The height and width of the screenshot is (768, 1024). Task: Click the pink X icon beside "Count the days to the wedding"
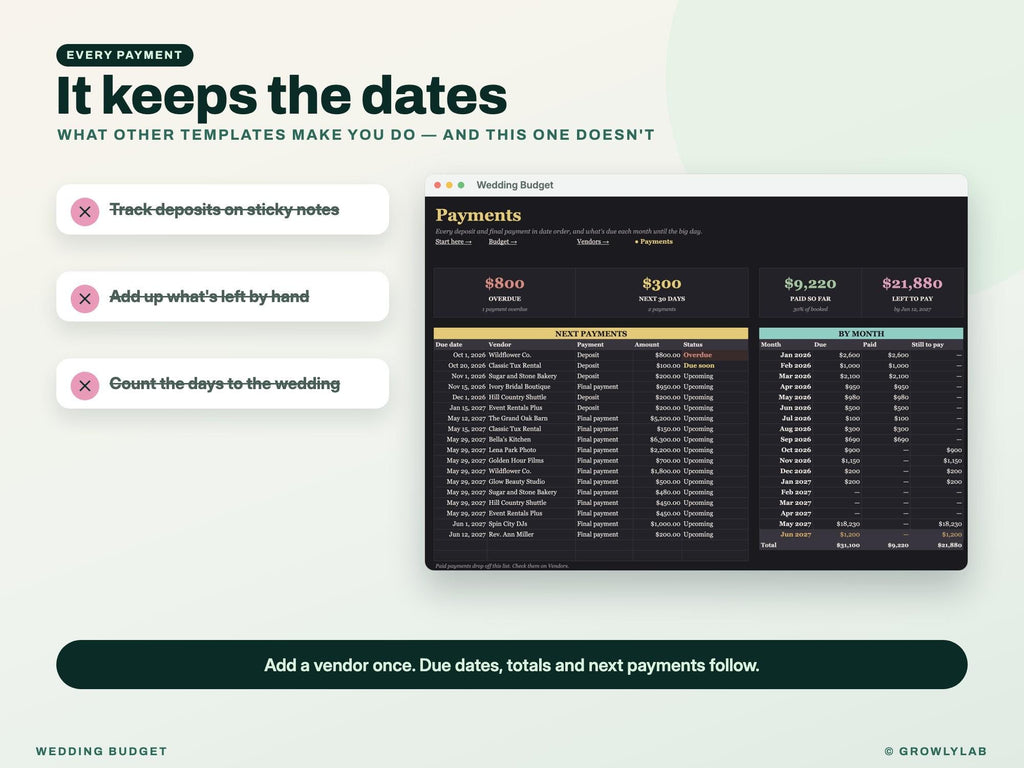(x=85, y=385)
